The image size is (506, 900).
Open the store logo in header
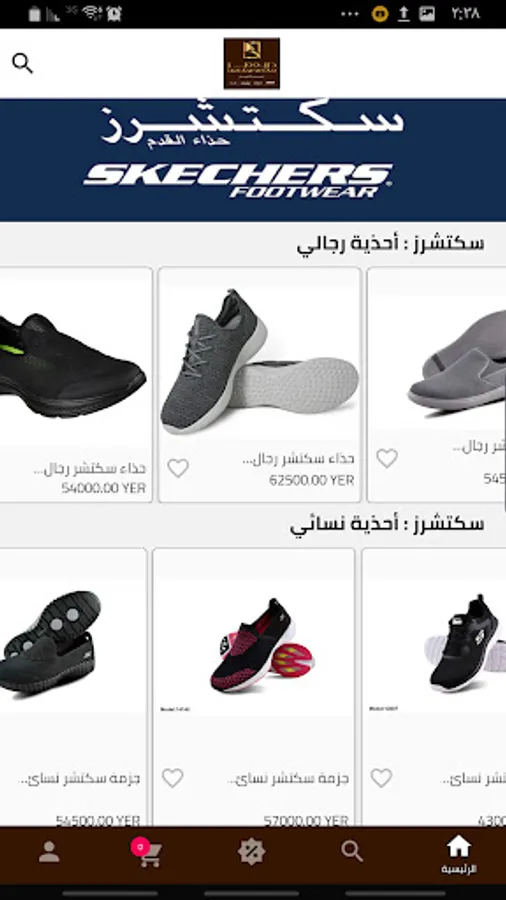252,64
